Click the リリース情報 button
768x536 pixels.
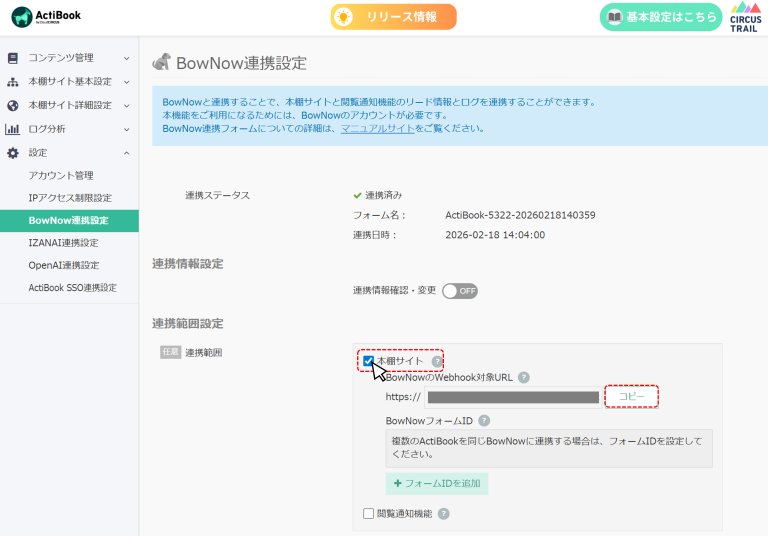393,17
